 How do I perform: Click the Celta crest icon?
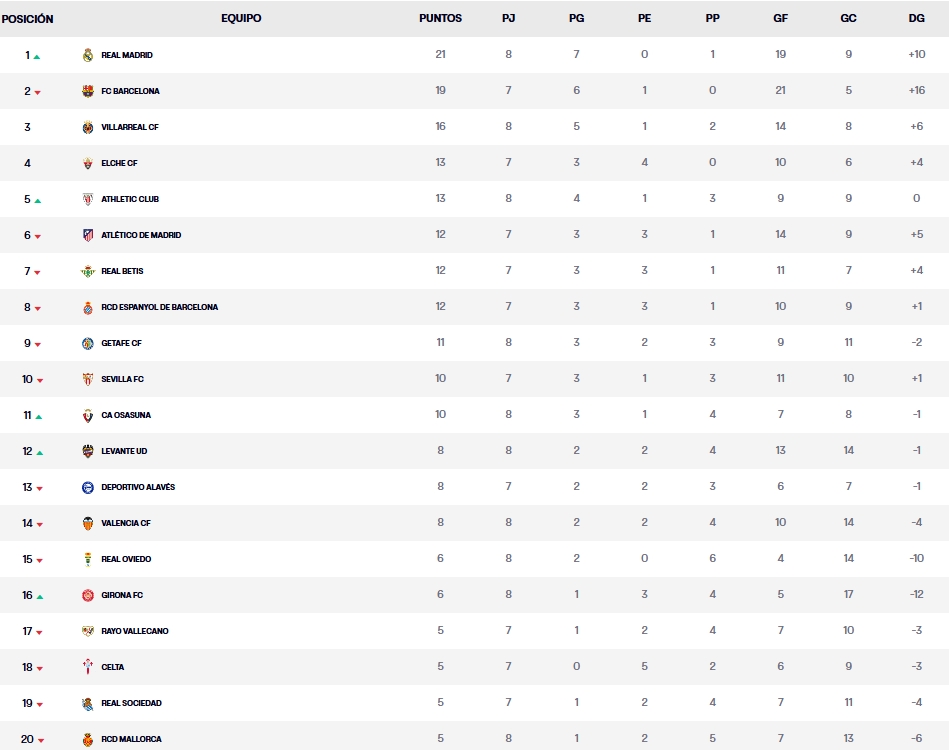pyautogui.click(x=88, y=667)
